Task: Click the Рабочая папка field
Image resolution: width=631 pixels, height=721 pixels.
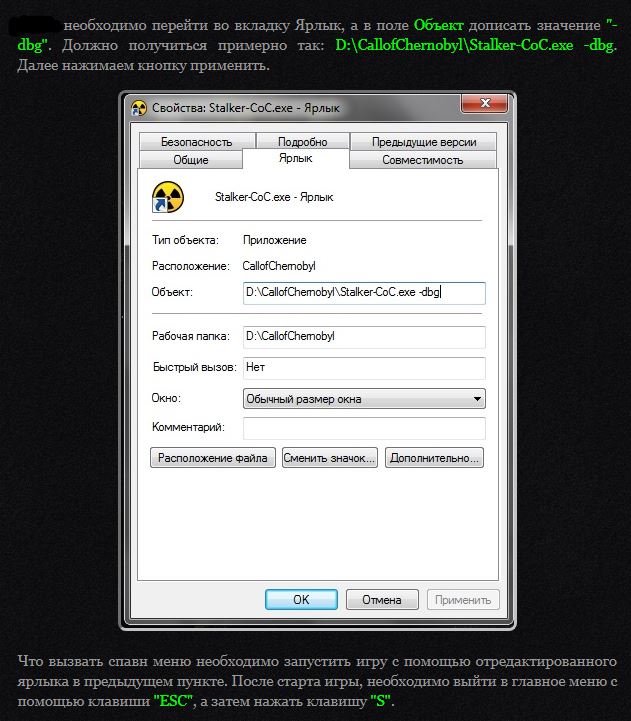Action: (364, 337)
